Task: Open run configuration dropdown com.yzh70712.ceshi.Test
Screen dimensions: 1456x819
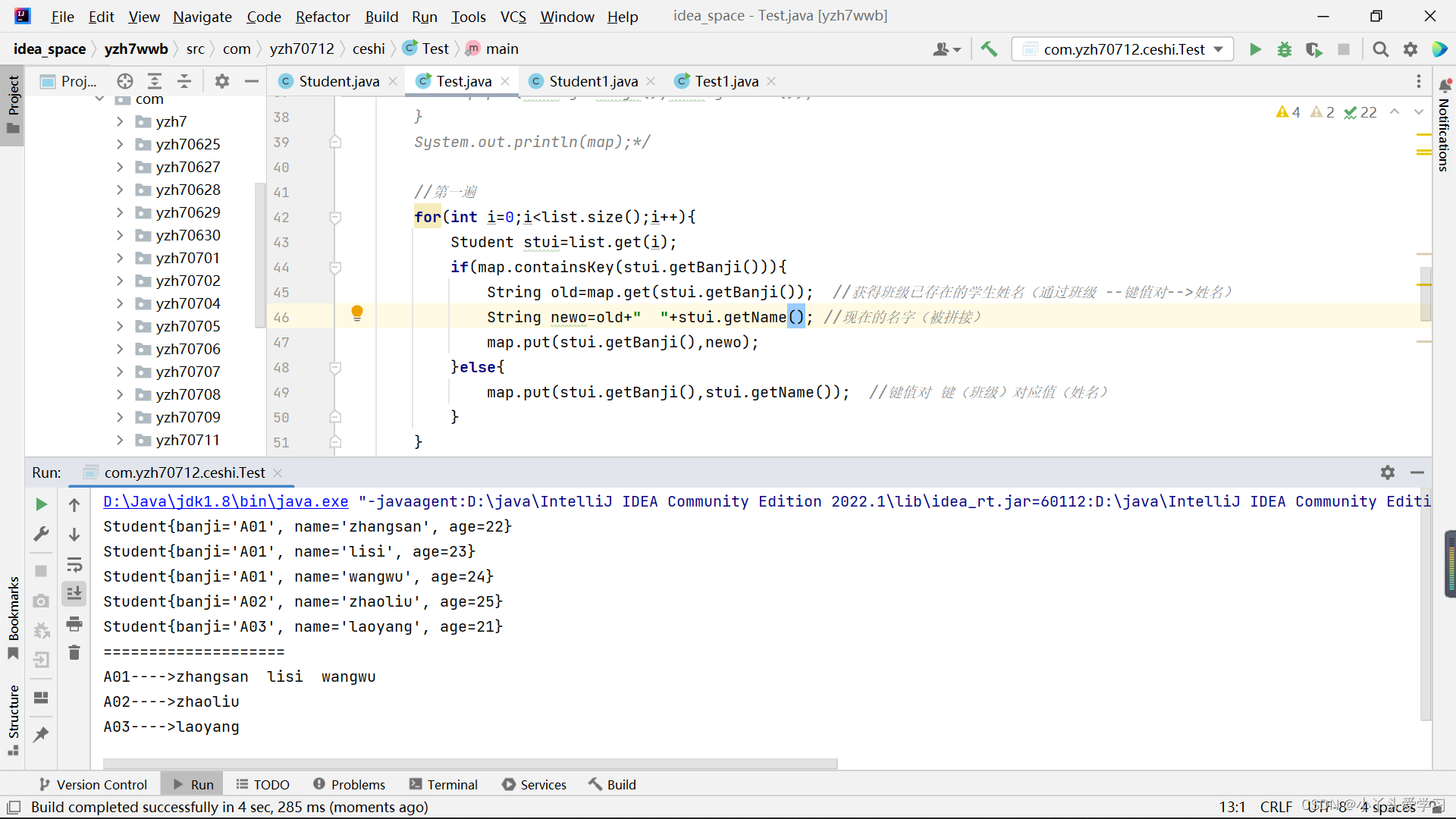Action: pyautogui.click(x=1123, y=49)
